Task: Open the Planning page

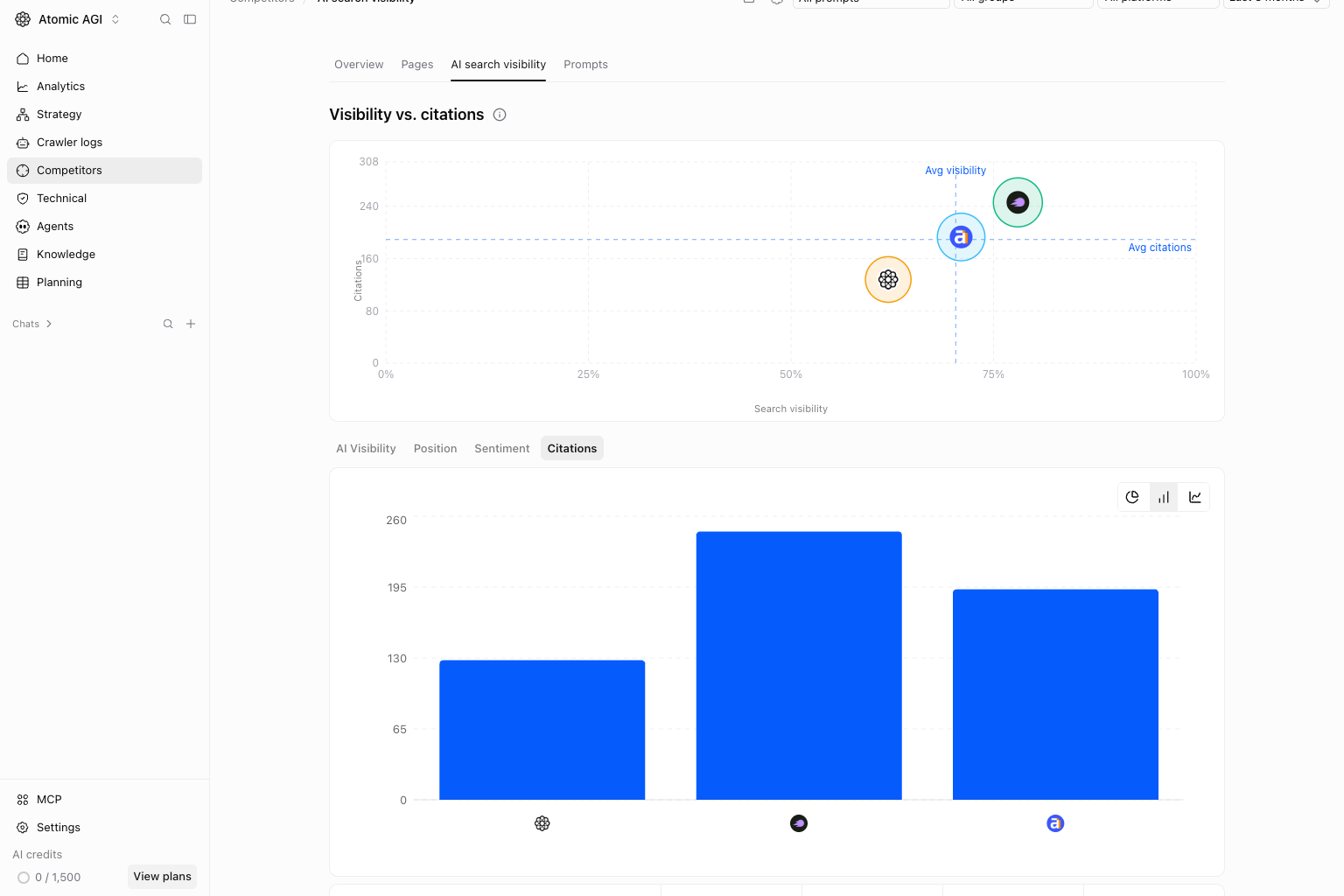Action: coord(104,283)
